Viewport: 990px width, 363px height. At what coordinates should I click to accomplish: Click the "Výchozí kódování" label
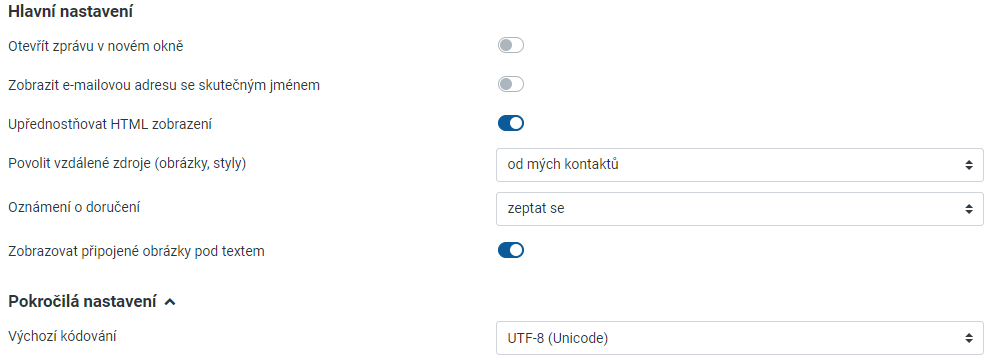tap(62, 336)
